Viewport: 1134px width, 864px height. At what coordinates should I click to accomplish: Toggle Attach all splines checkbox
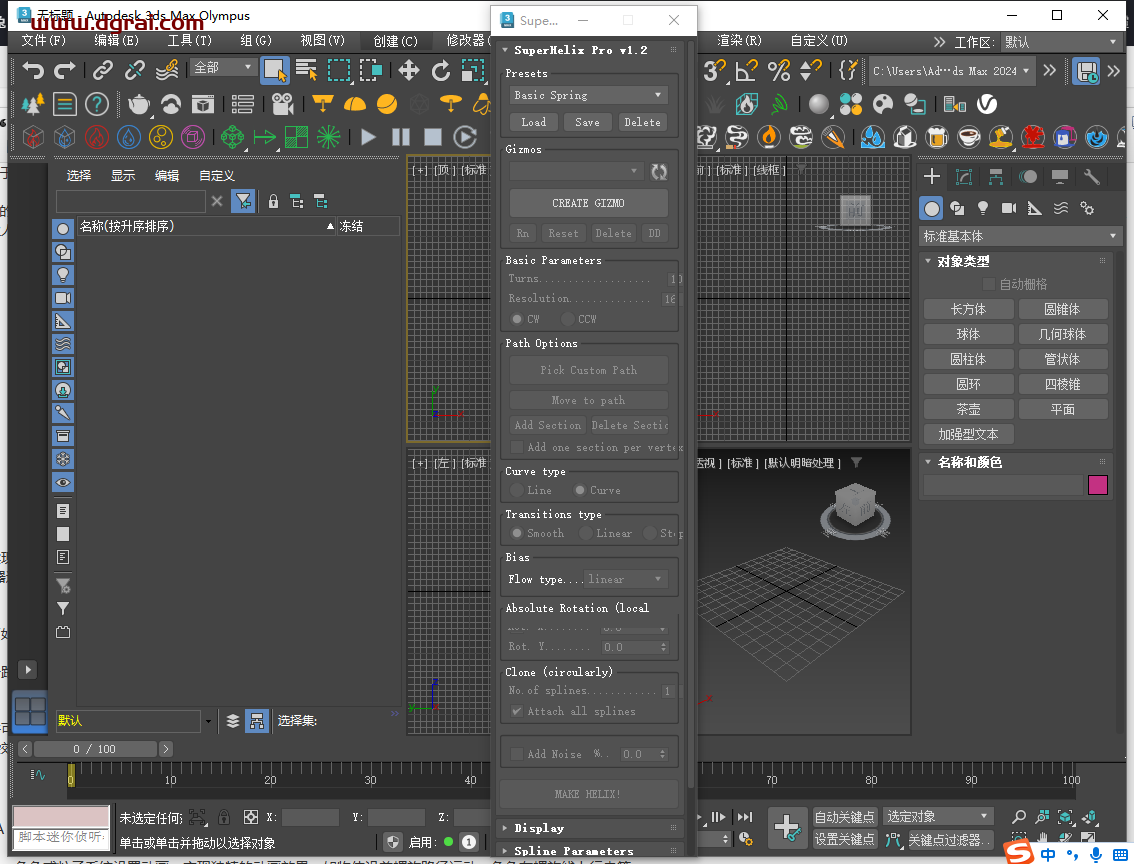point(516,711)
